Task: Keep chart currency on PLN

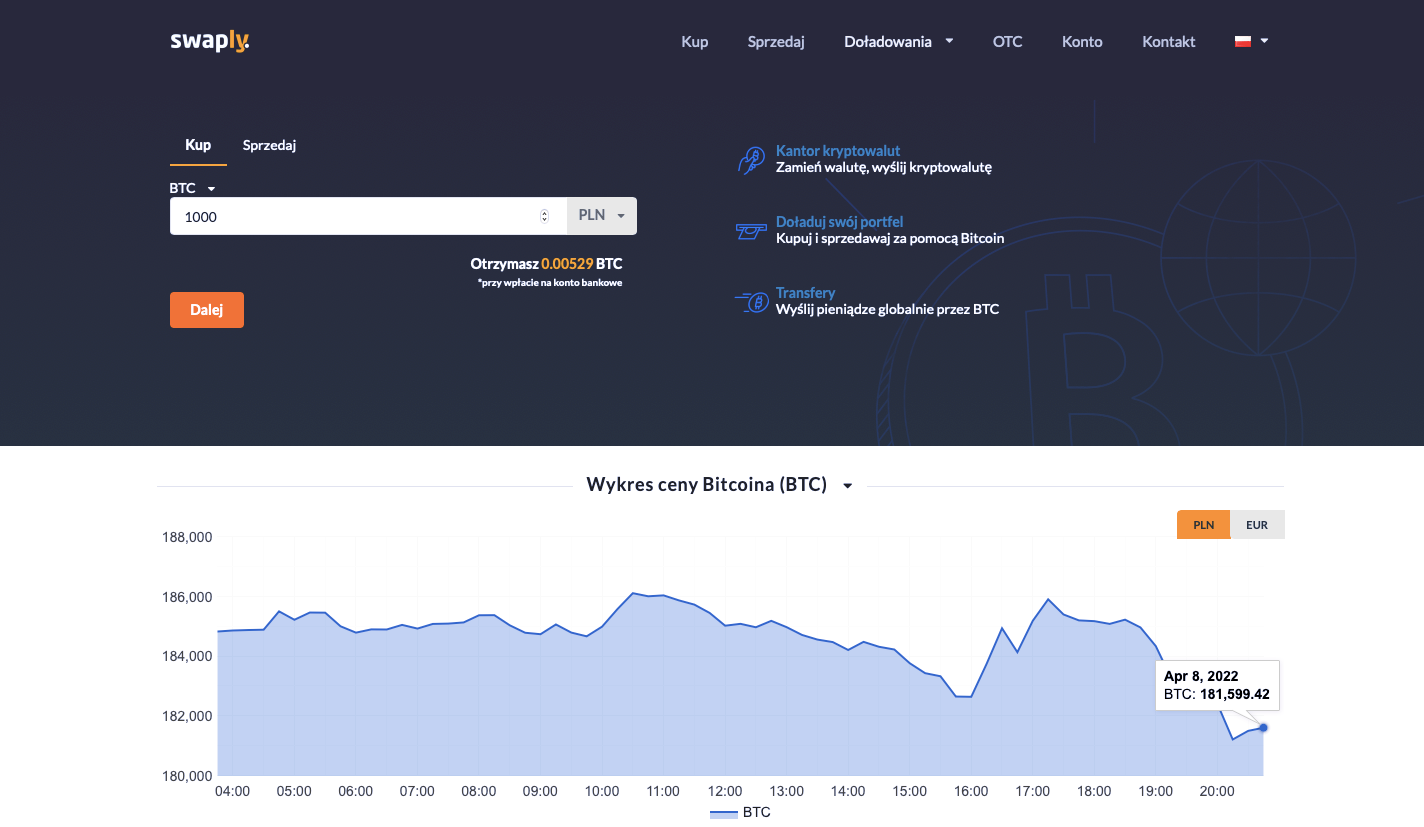Action: click(x=1203, y=524)
